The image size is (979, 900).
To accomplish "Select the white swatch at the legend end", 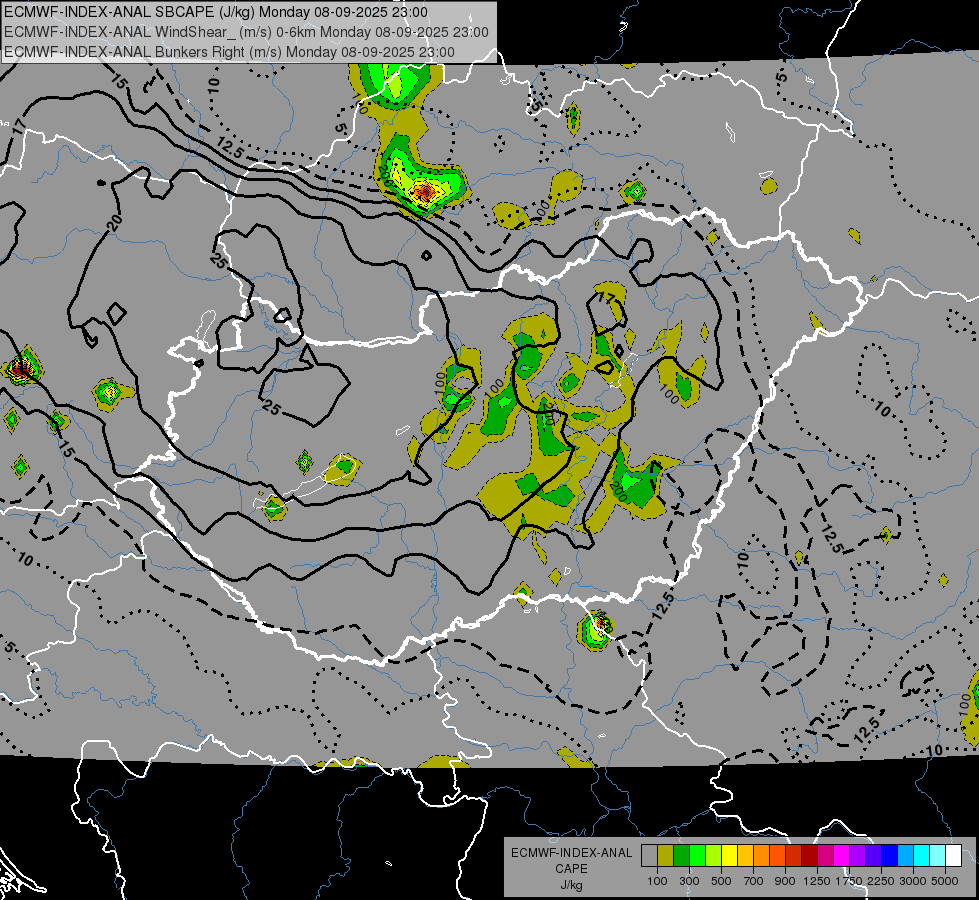I will pyautogui.click(x=954, y=855).
